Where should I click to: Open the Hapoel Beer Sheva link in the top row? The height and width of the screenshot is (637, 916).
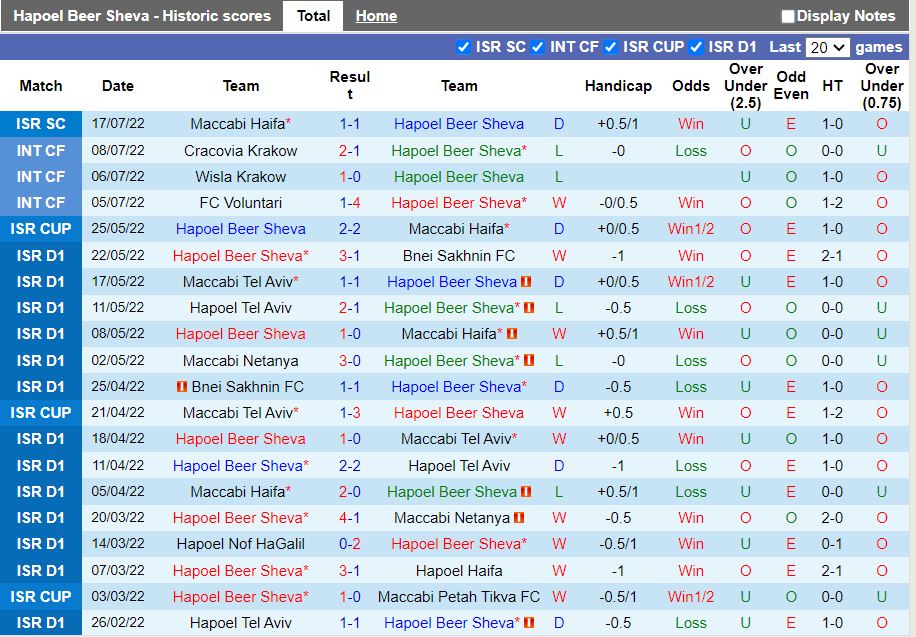point(458,124)
